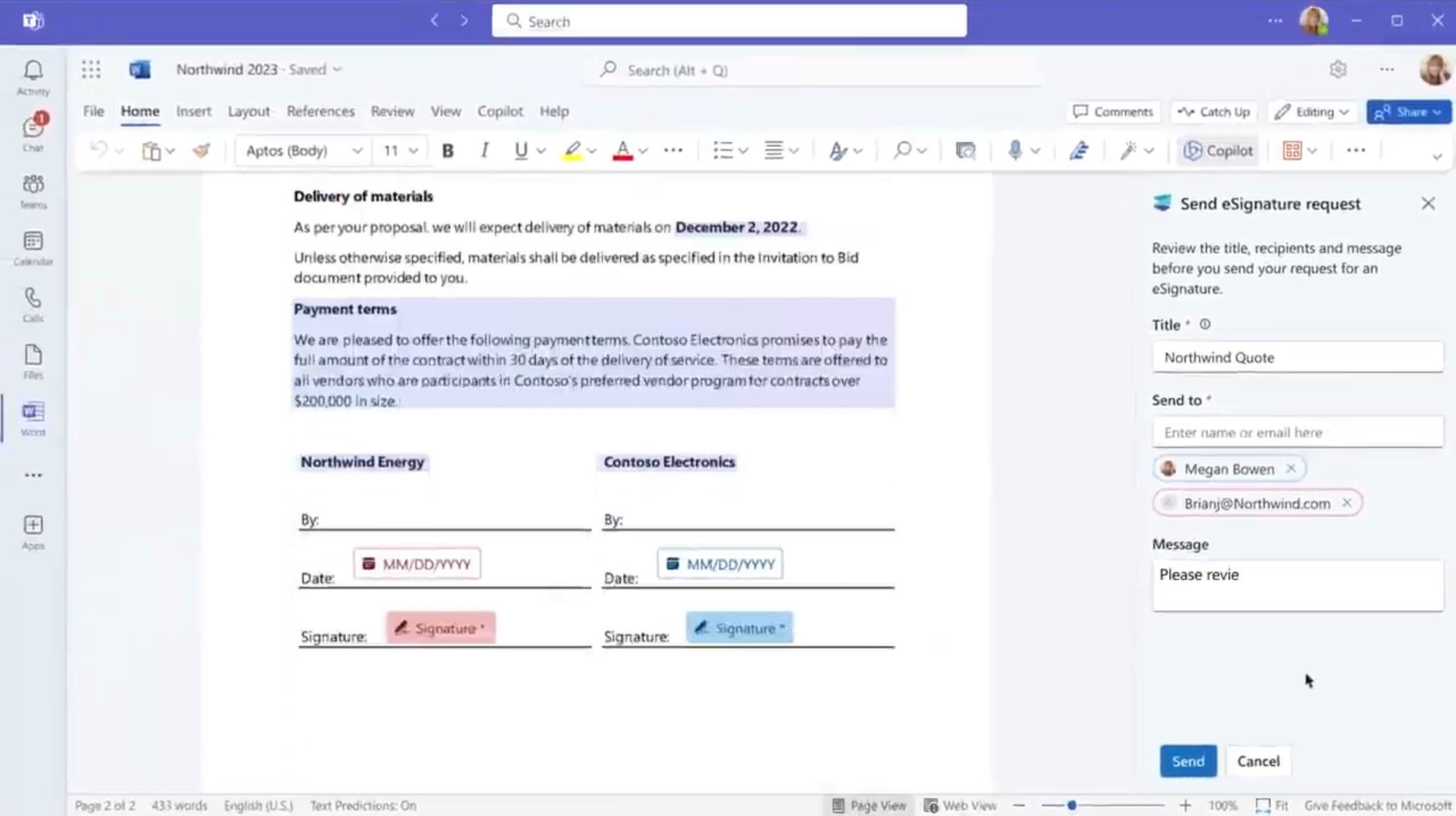The image size is (1456, 816).
Task: Open Teams section in sidebar
Action: [33, 191]
